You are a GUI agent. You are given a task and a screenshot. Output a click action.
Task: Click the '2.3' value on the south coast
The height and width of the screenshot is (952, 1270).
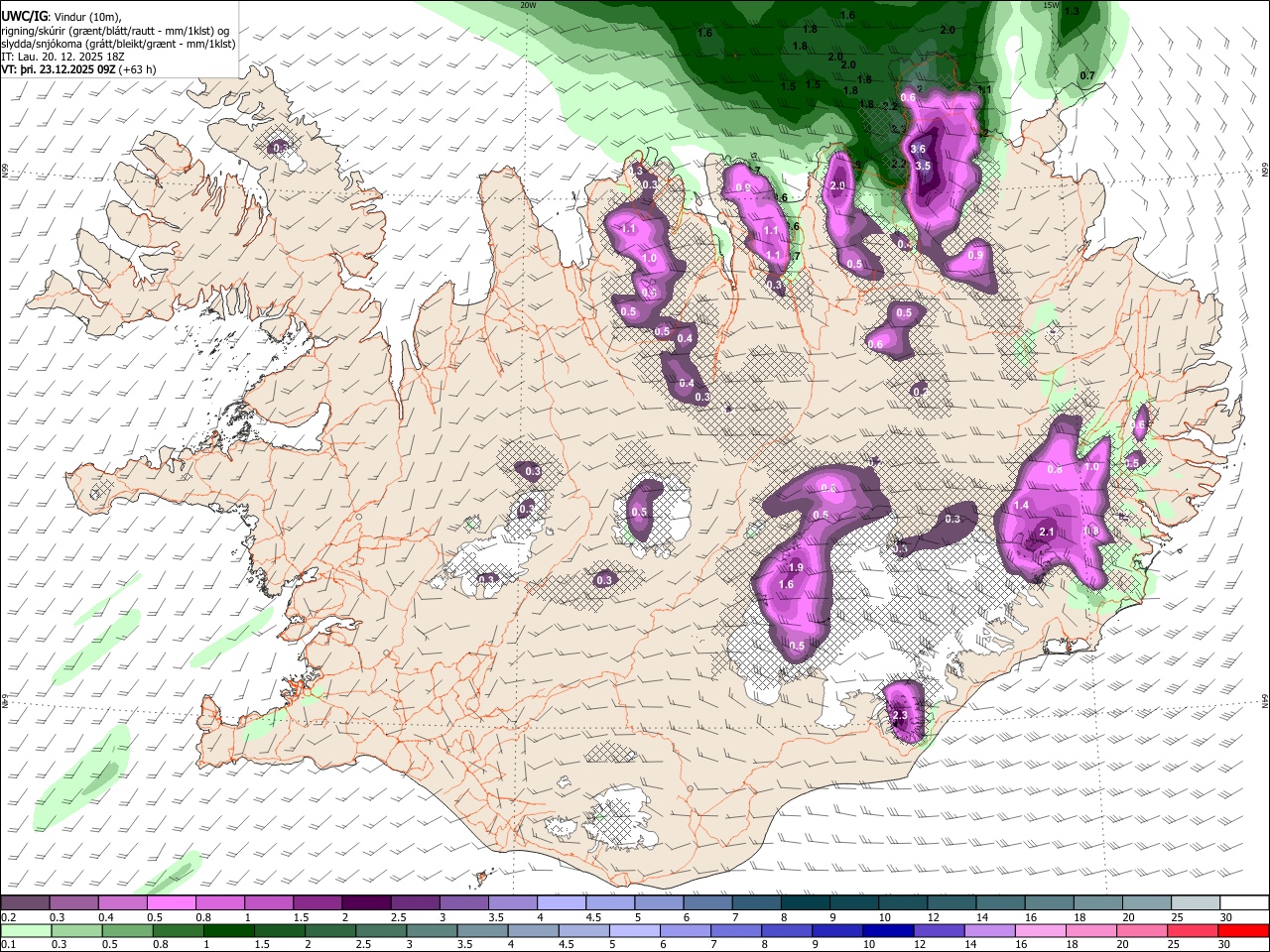tap(901, 715)
